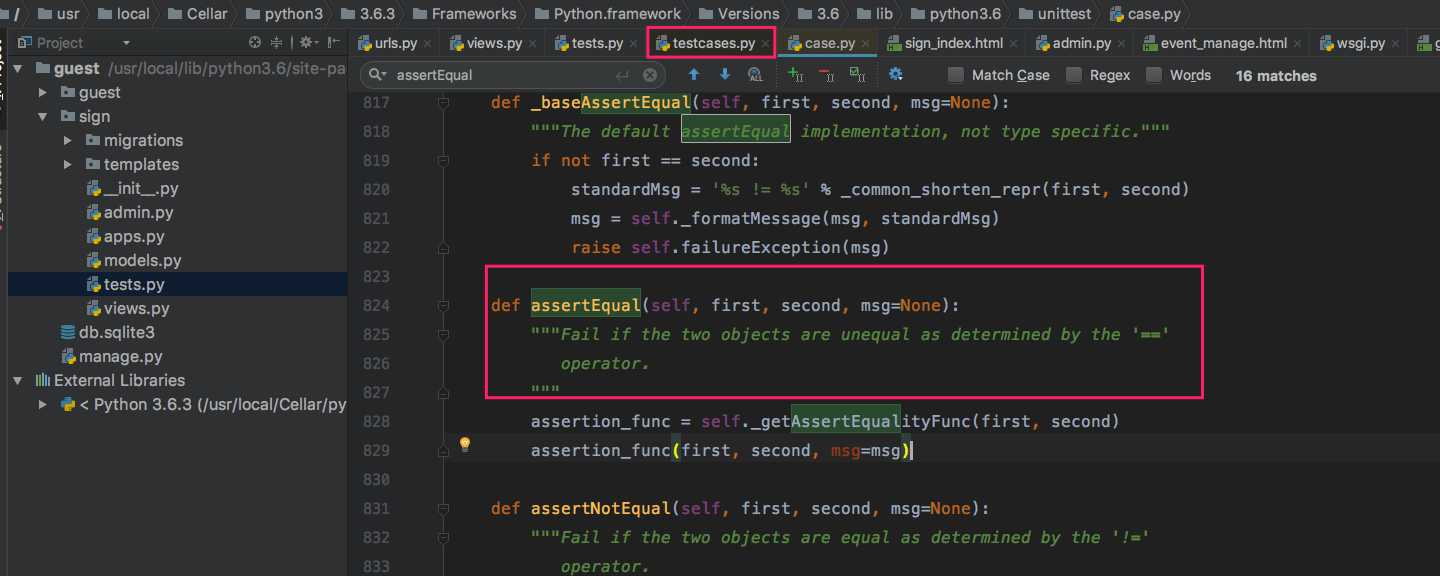
Task: Enable the Match Case checkbox
Action: [956, 75]
